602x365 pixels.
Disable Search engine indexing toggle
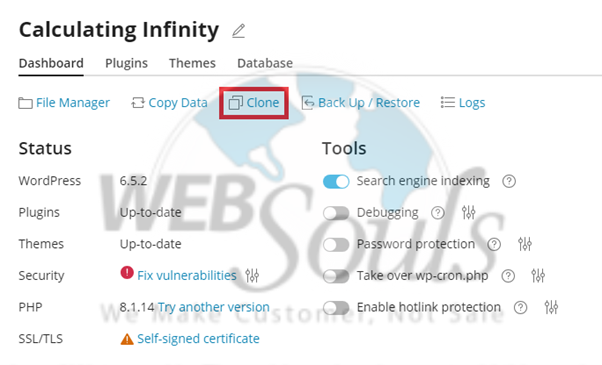pyautogui.click(x=336, y=181)
